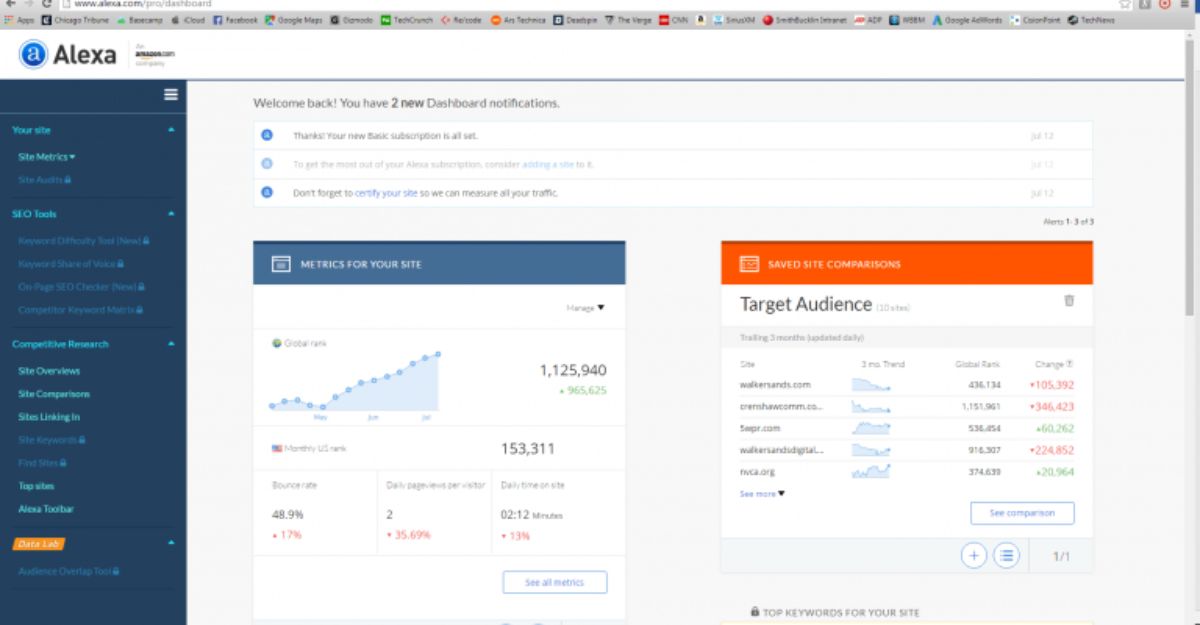This screenshot has width=1200, height=625.
Task: Open nvca.org in the comparison table
Action: (x=756, y=472)
